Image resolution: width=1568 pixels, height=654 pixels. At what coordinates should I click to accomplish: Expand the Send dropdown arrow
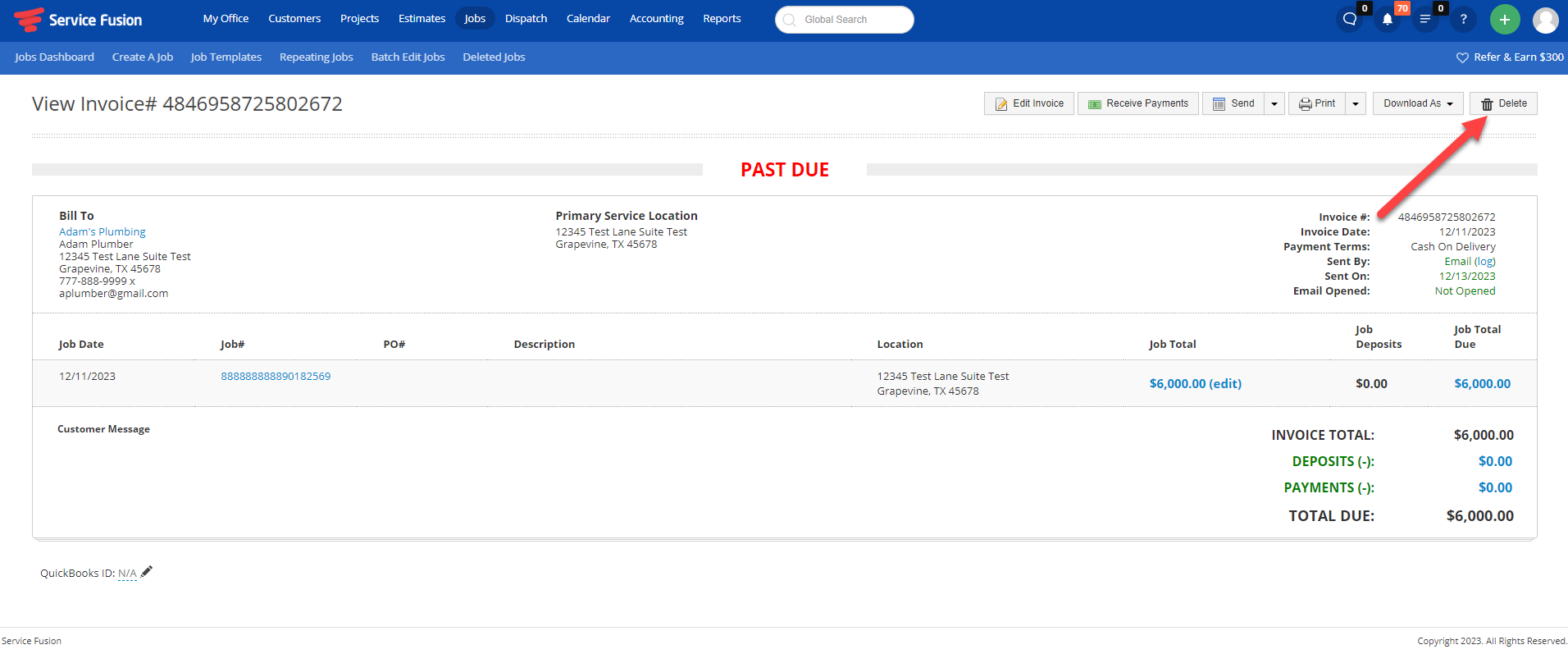point(1274,104)
